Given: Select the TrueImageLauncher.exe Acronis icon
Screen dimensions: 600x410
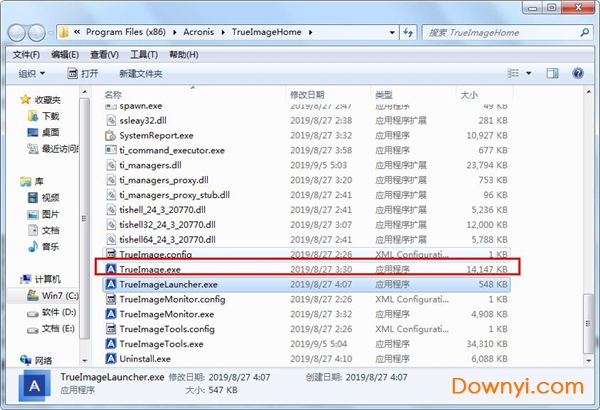Looking at the screenshot, I should [x=111, y=284].
